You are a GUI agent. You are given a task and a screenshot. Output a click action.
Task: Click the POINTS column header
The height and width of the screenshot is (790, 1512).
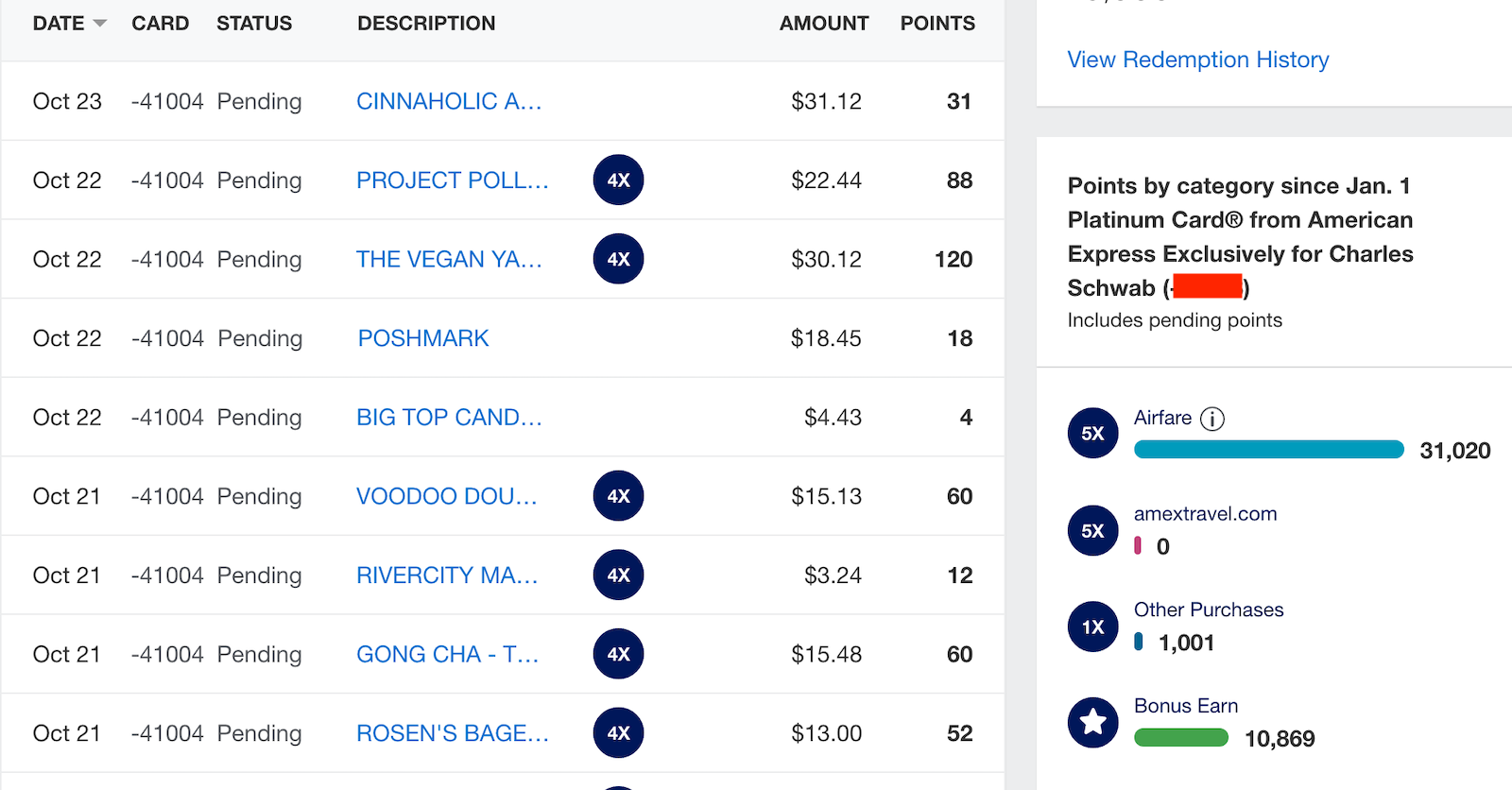click(x=936, y=24)
